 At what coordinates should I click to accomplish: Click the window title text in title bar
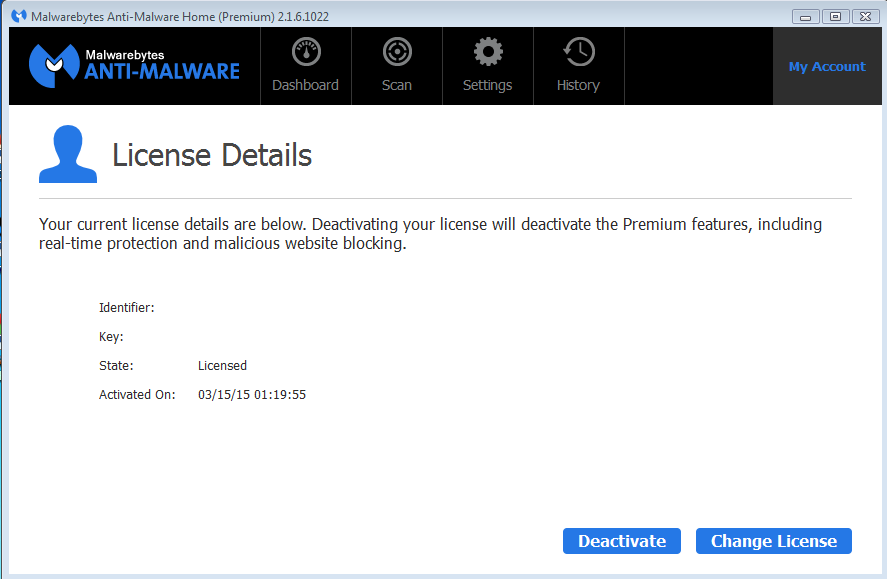pos(180,17)
